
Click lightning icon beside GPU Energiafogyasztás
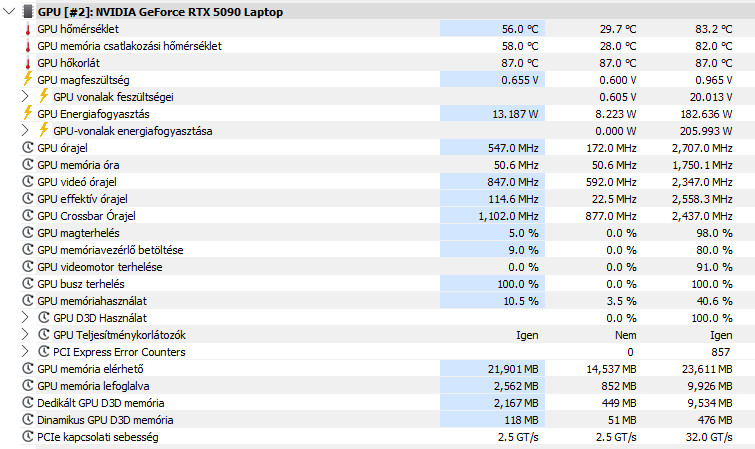point(28,113)
